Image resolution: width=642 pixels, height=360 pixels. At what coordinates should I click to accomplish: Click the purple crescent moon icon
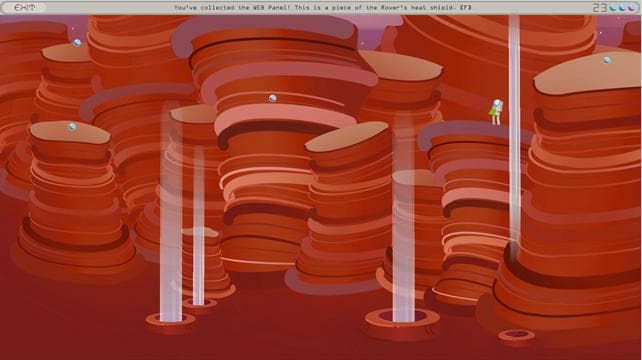[x=632, y=8]
